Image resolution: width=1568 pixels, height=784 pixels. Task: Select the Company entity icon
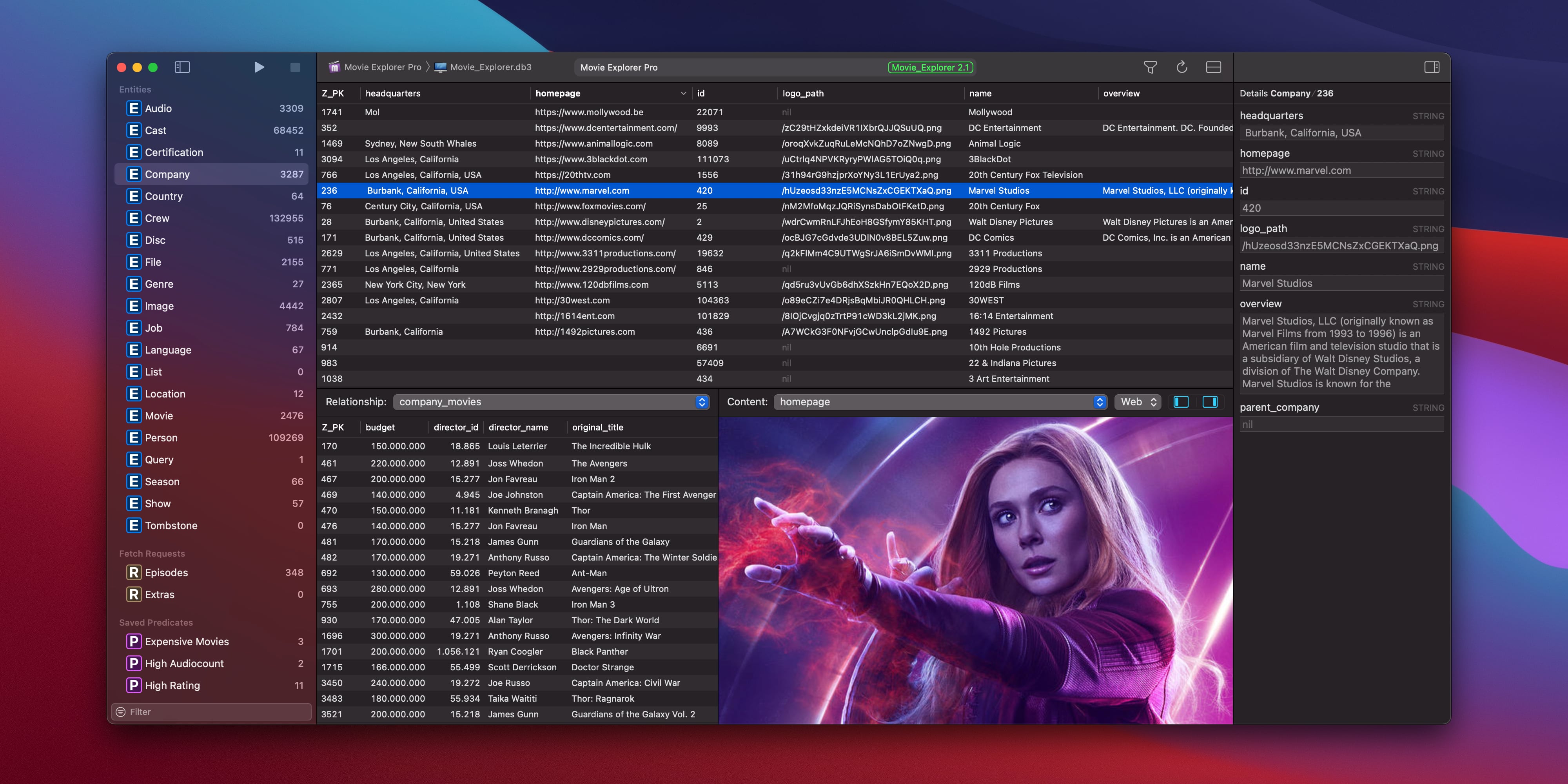pos(134,174)
